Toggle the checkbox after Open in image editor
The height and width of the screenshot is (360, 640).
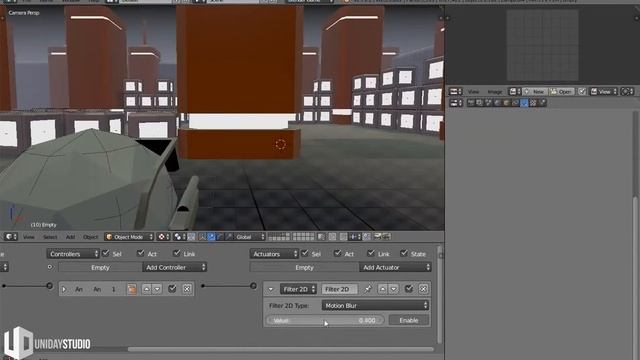click(x=582, y=92)
